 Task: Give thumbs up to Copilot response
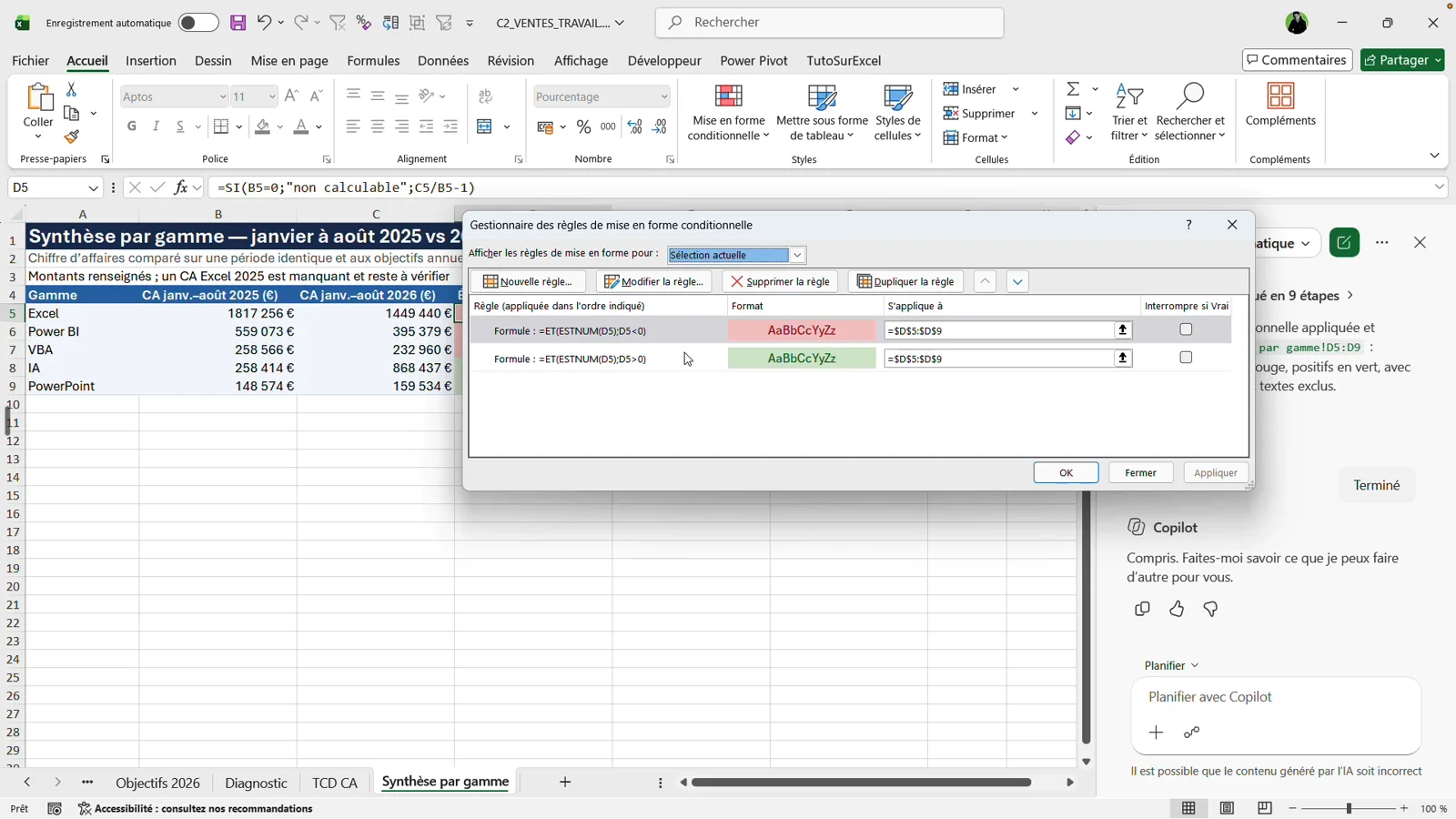(x=1177, y=609)
